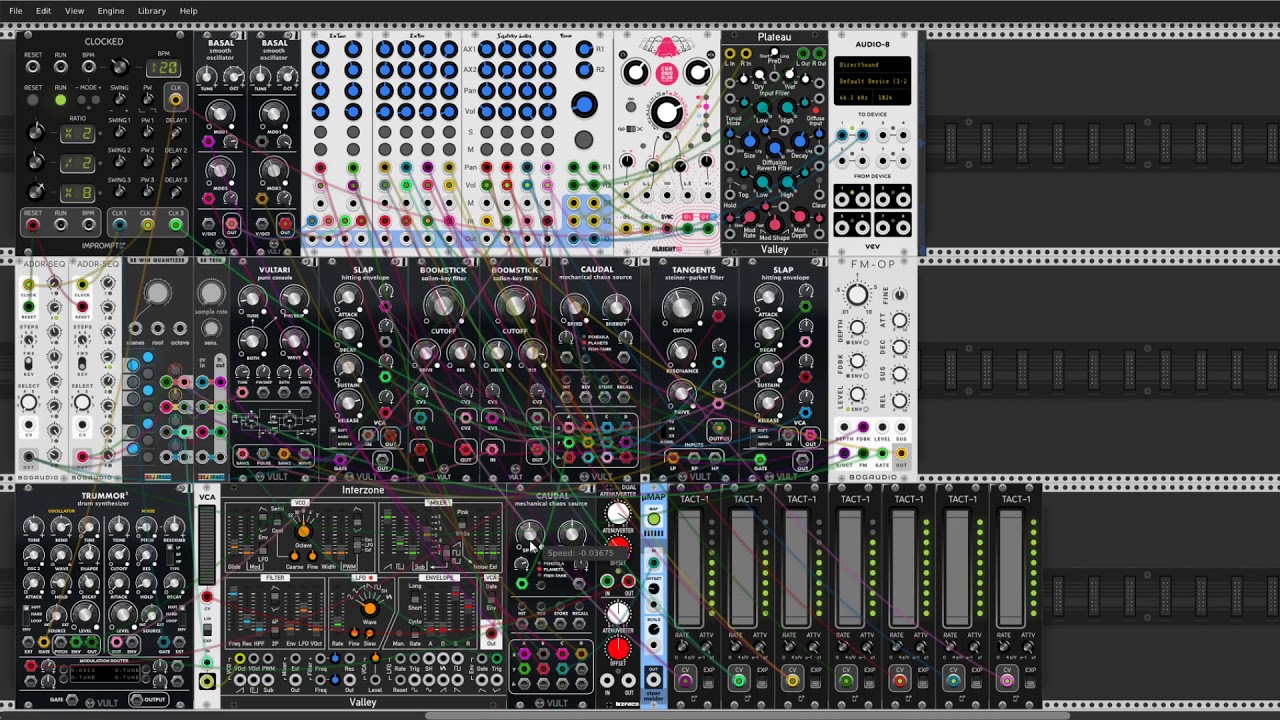Image resolution: width=1280 pixels, height=720 pixels.
Task: Click AUDIO-8's To Device input jack 1
Action: (842, 136)
